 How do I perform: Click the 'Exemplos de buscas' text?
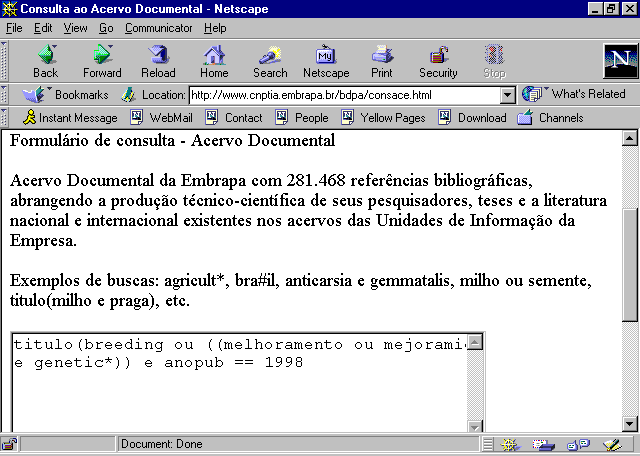tap(82, 281)
